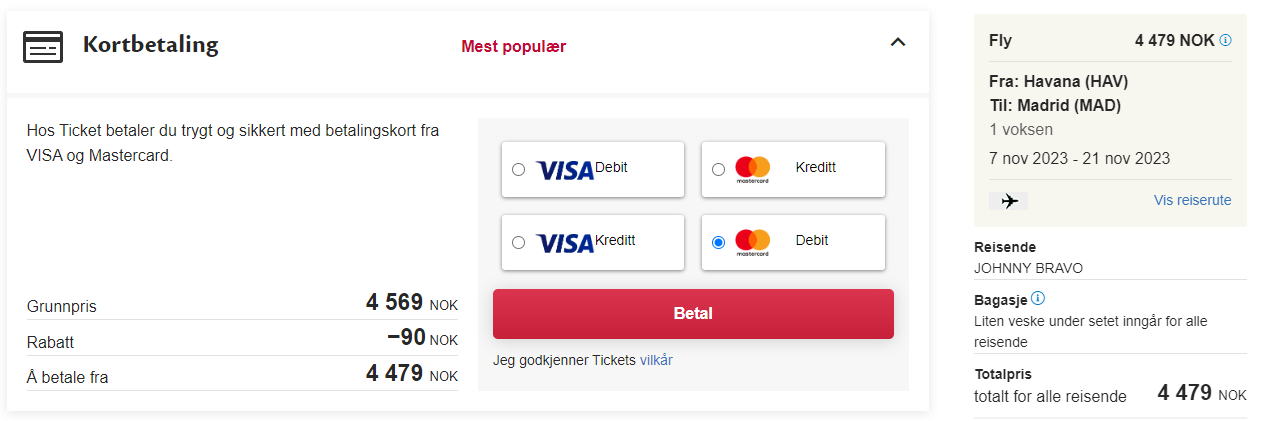Click the Mastercard logo on the Kreditt option
Viewport: 1272px width, 421px height.
(752, 169)
